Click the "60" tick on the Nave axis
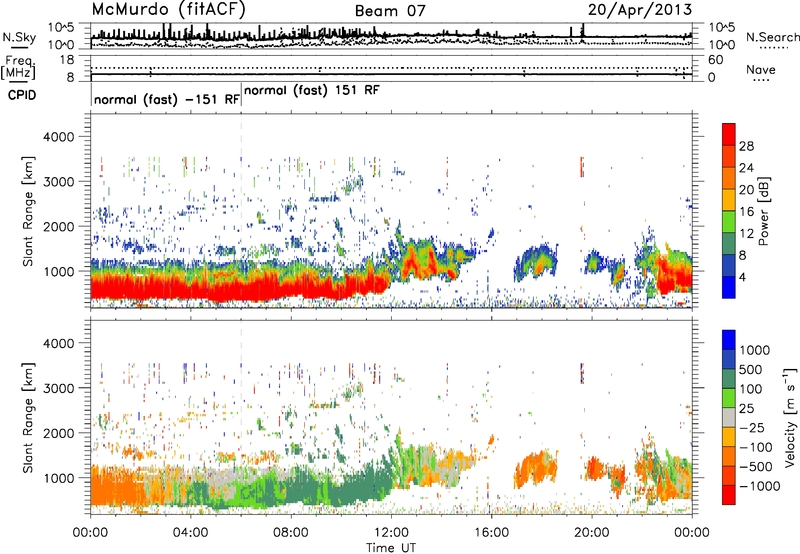Screen dimensions: 800x554 (x=715, y=60)
